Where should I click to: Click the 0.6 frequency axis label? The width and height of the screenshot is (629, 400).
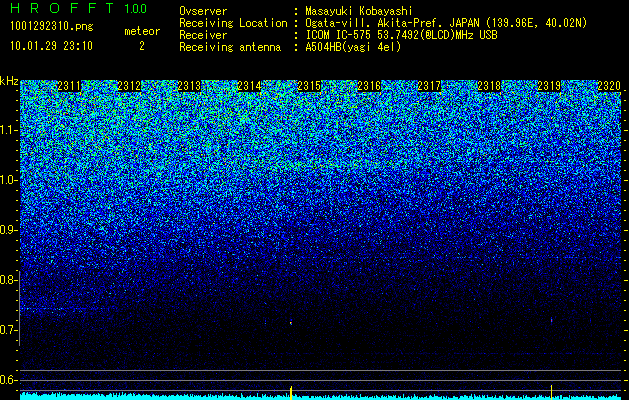pyautogui.click(x=7, y=380)
